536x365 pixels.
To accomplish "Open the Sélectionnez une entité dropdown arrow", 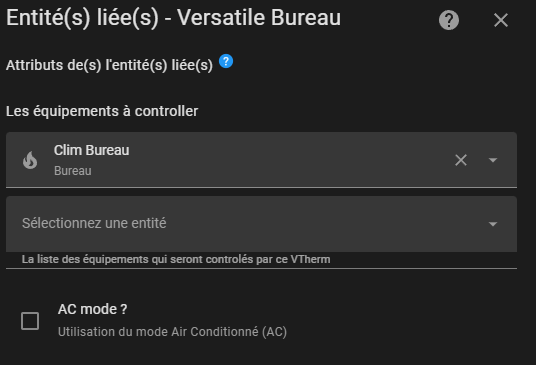I will coord(493,224).
